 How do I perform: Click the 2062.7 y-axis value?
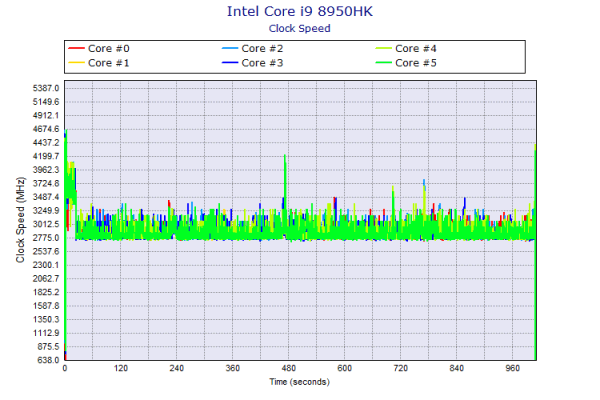click(x=46, y=279)
